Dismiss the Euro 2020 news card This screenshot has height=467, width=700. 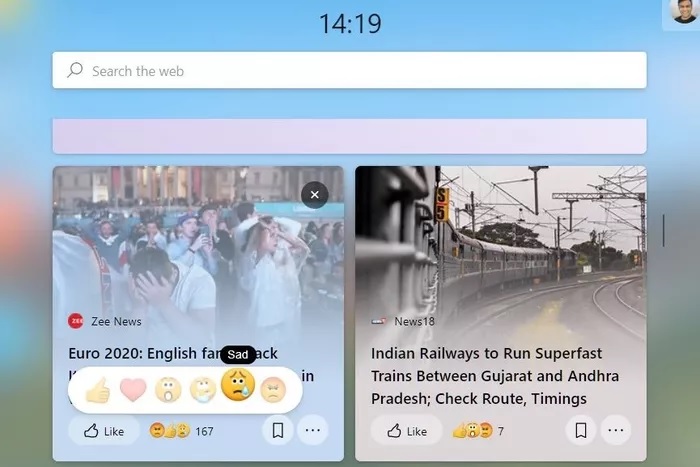pos(314,194)
